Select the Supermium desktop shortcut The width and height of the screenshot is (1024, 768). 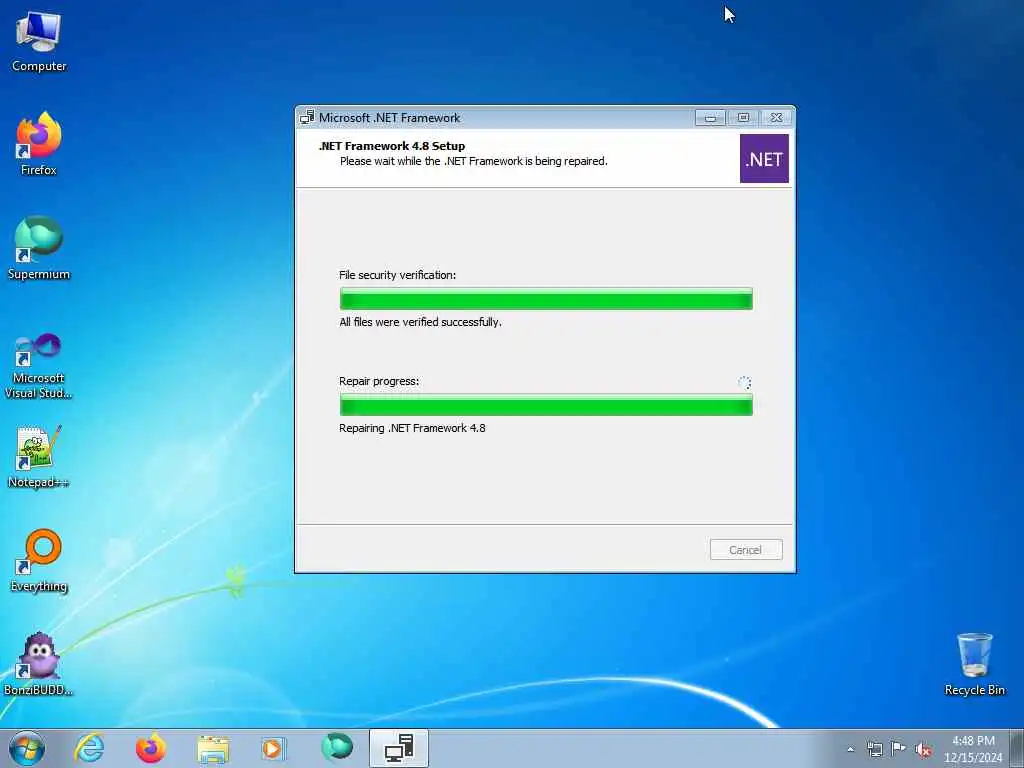pyautogui.click(x=39, y=248)
